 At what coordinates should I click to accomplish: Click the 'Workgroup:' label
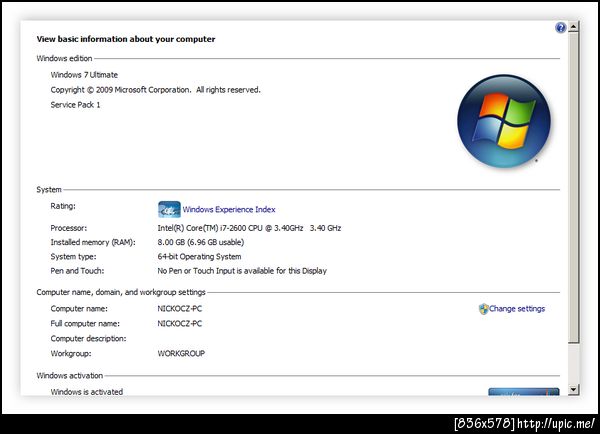(71, 353)
